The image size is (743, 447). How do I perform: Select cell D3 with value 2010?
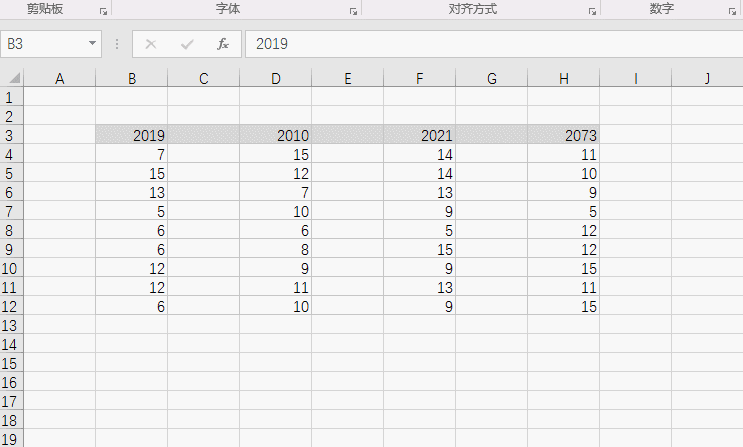coord(275,135)
